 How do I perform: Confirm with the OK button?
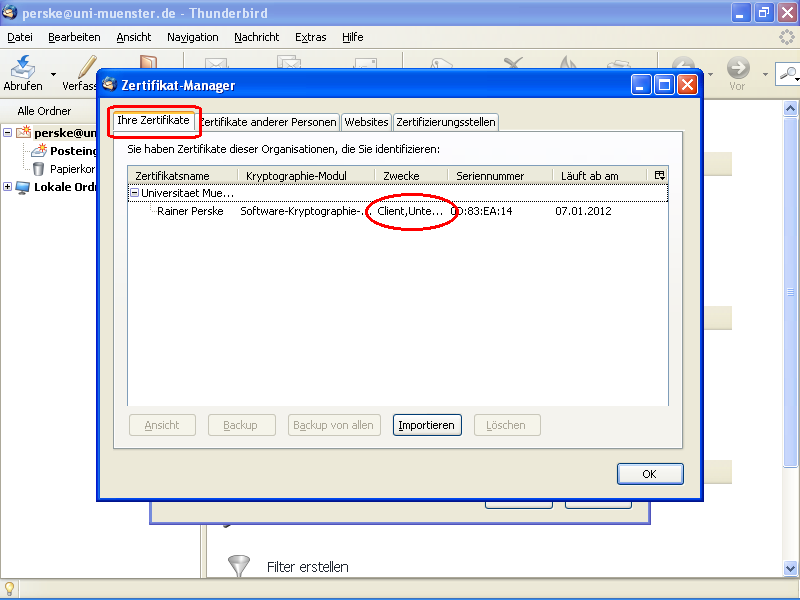[650, 473]
